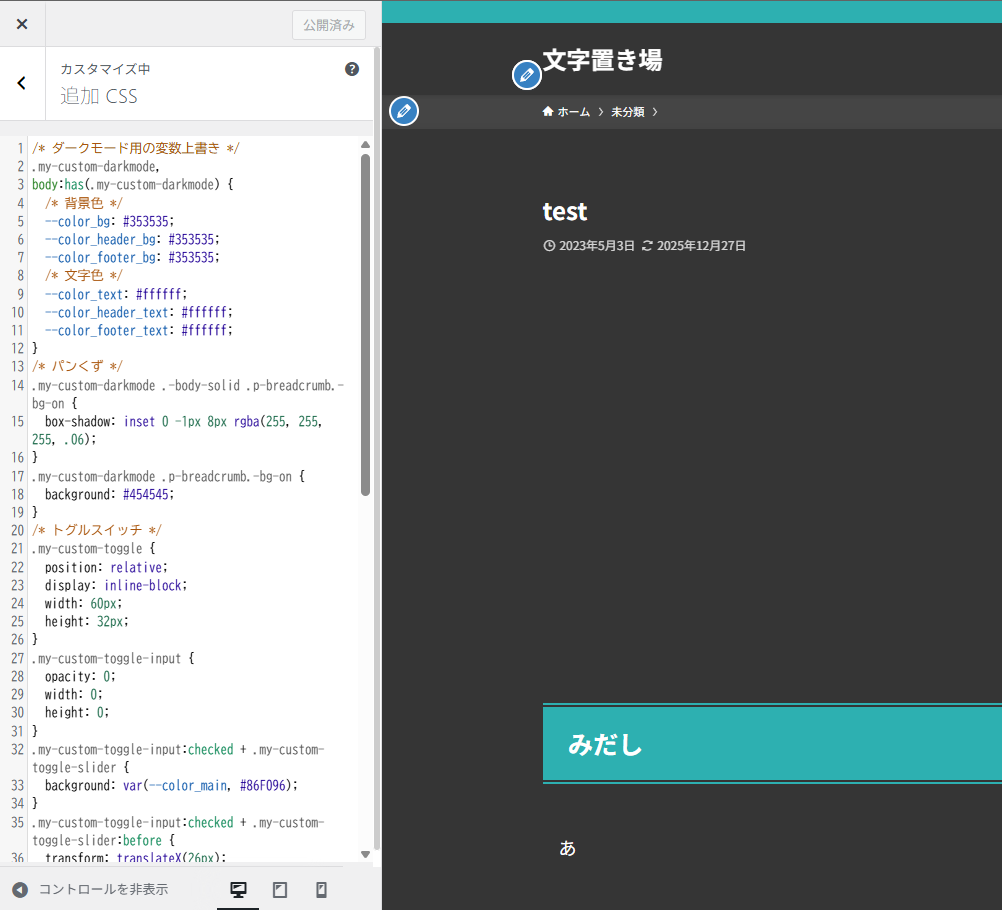Close the Customizer with the X icon
Viewport: 1002px width, 910px height.
[22, 24]
